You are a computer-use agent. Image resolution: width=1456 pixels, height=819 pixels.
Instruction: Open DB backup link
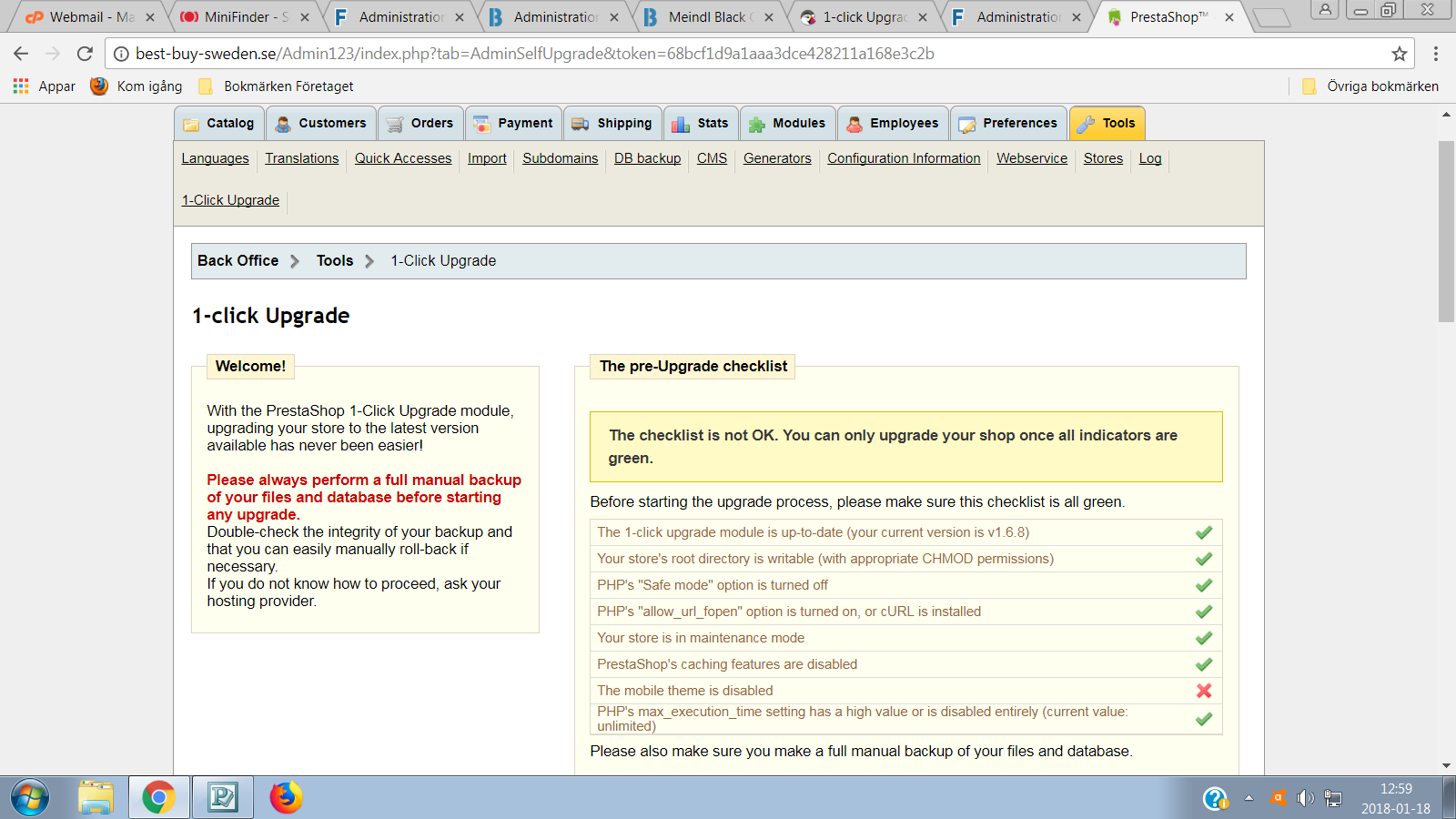(647, 158)
